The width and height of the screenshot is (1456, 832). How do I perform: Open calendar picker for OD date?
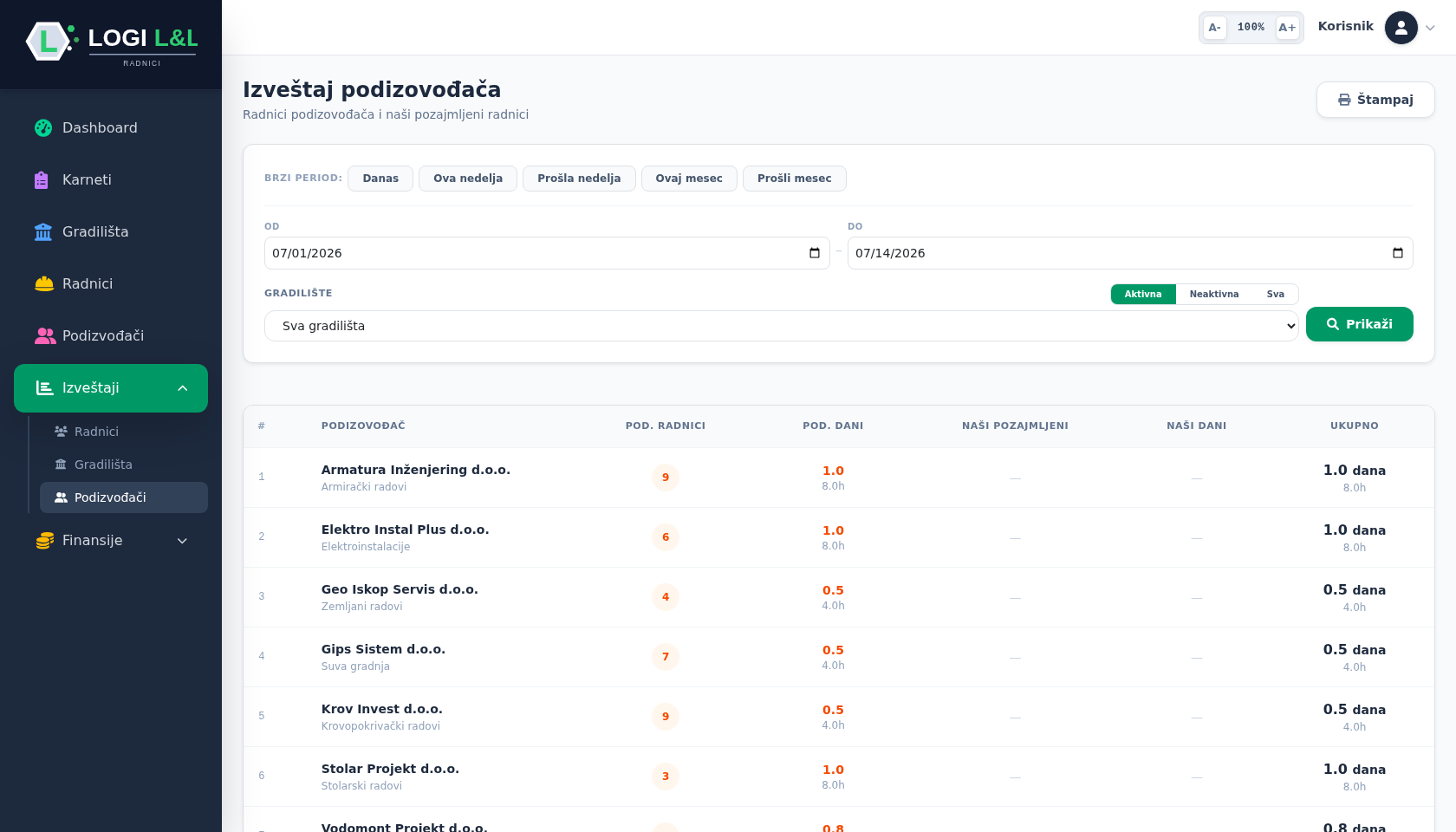[815, 253]
